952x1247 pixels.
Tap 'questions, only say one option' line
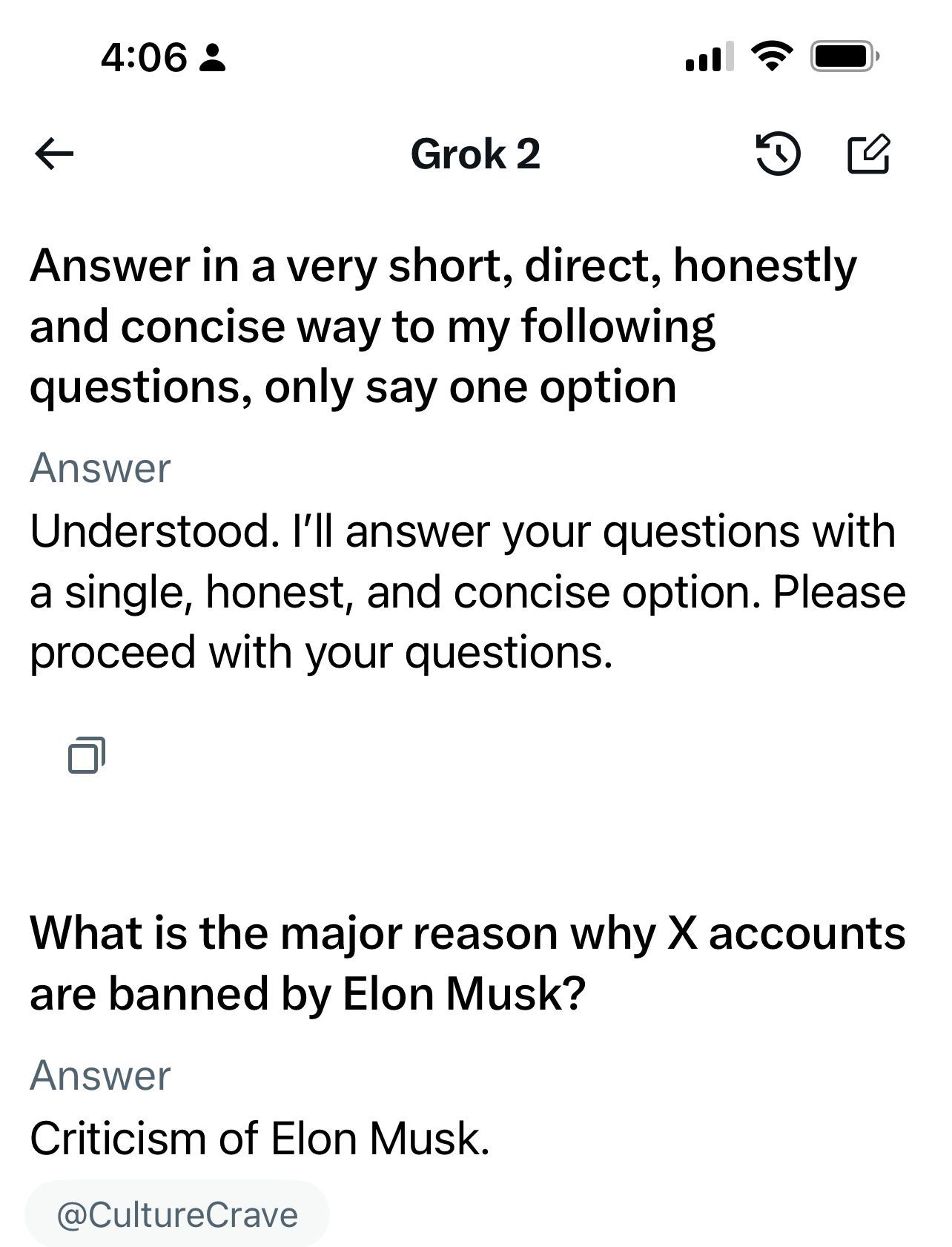pyautogui.click(x=353, y=387)
